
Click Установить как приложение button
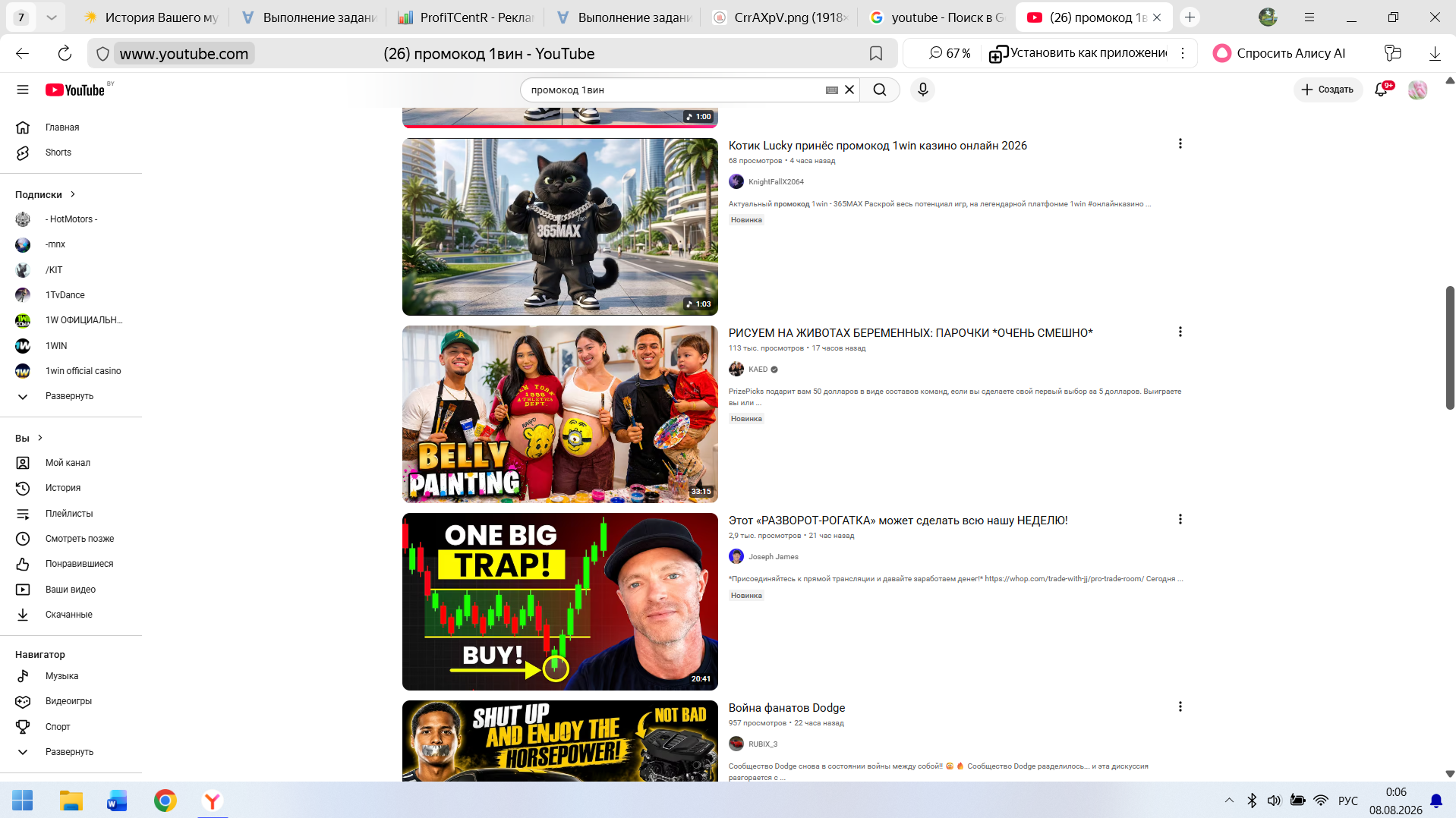(x=1078, y=53)
